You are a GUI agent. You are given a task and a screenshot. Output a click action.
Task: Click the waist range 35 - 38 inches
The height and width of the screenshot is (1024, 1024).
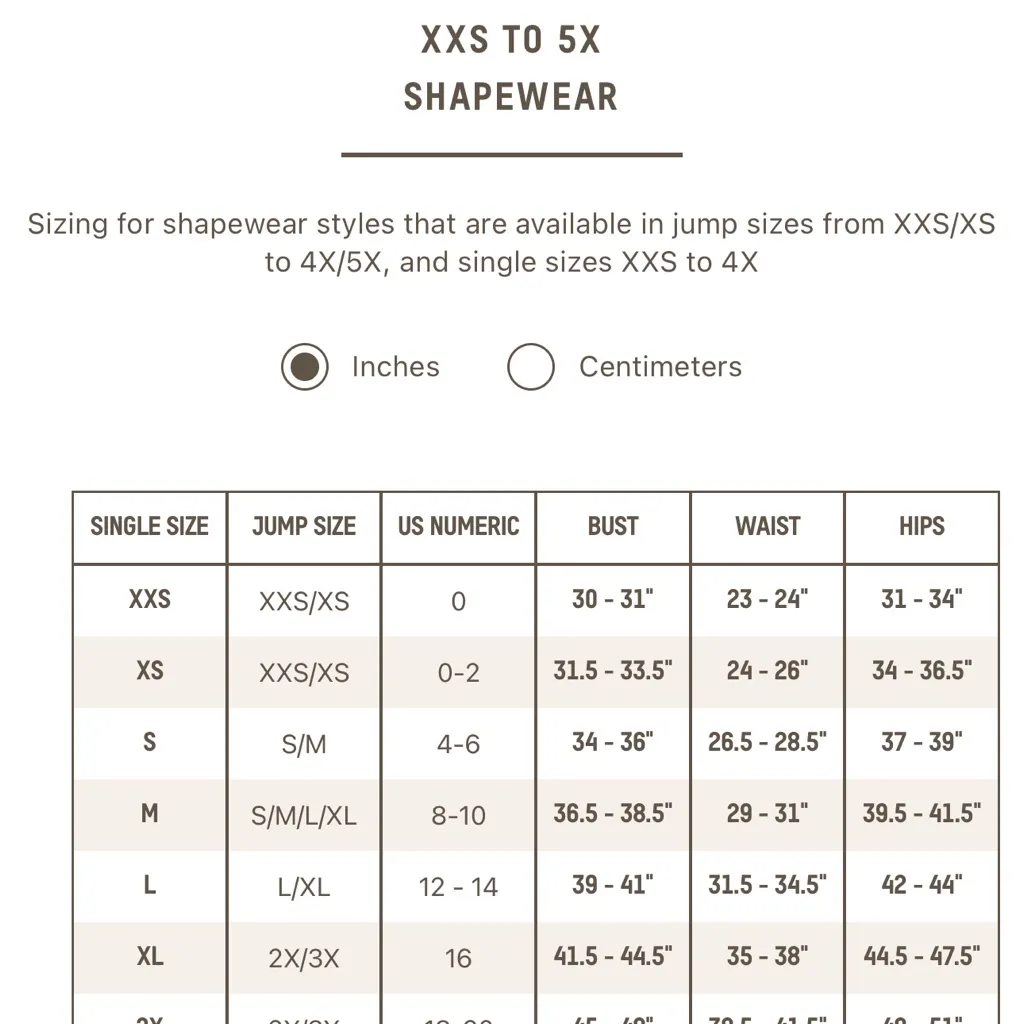click(x=767, y=957)
